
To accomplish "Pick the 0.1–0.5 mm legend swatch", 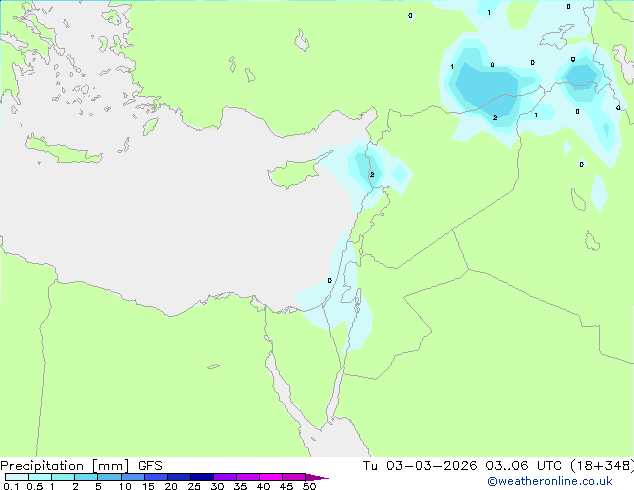I will coord(17,477).
